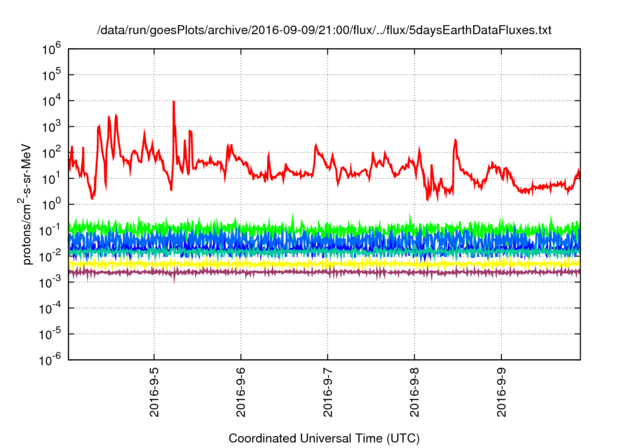Click the 10^-6 y-axis tick label
Image resolution: width=640 pixels, height=448 pixels.
[x=51, y=359]
